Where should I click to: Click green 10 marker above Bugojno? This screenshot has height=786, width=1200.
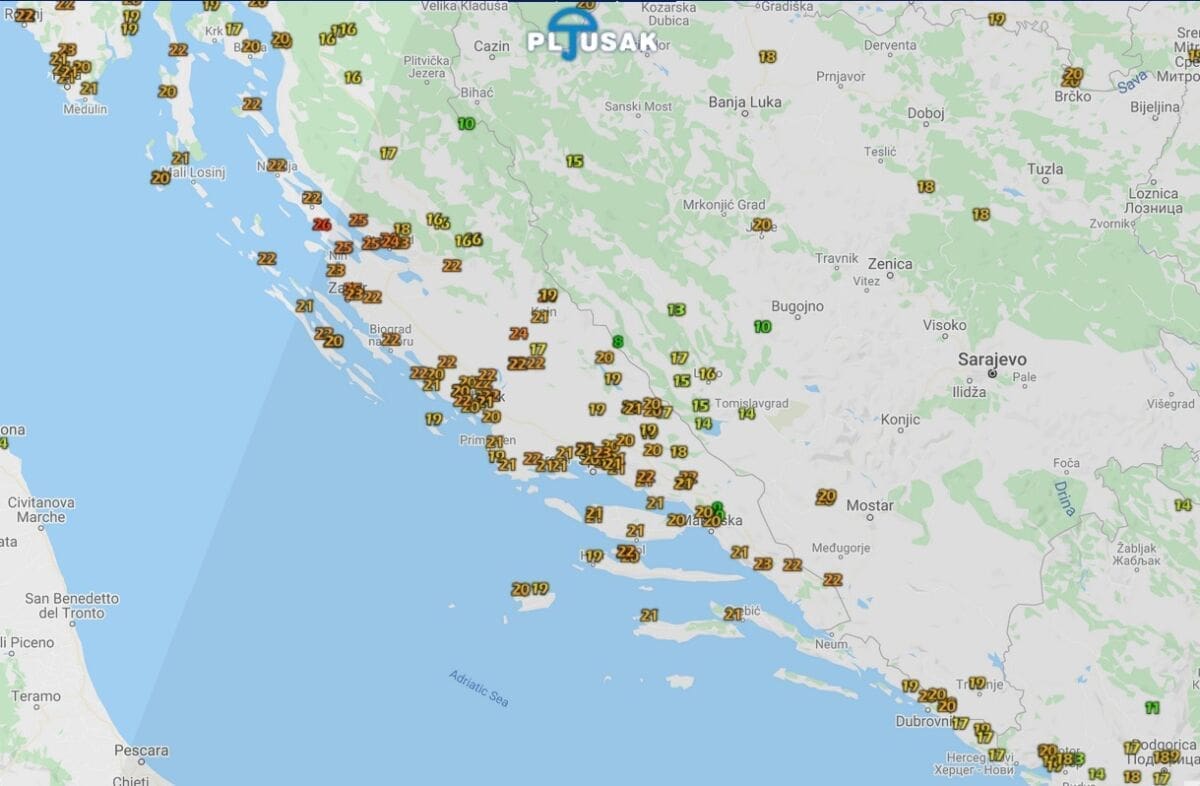tap(763, 327)
